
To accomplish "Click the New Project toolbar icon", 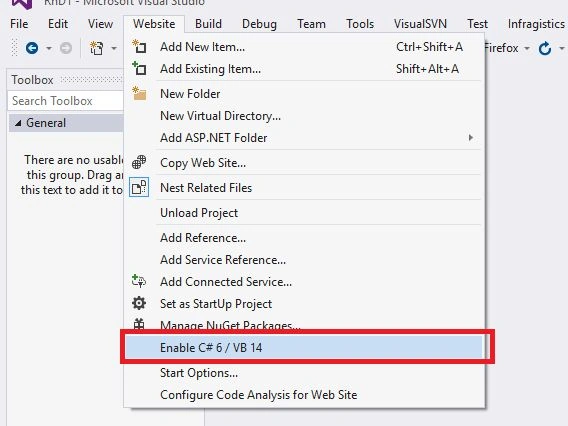I will point(96,48).
